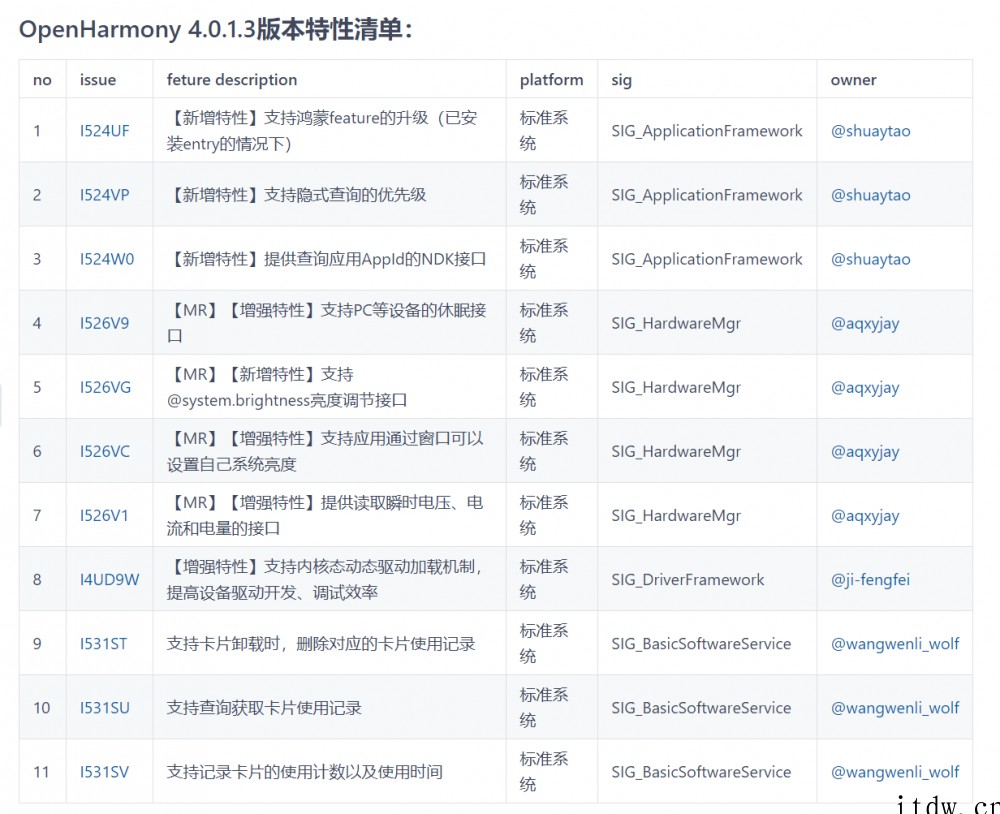Click description '支持卡片卸载时，删除对应的卡片使用记录'
Viewport: 1000px width, 814px height.
point(321,644)
